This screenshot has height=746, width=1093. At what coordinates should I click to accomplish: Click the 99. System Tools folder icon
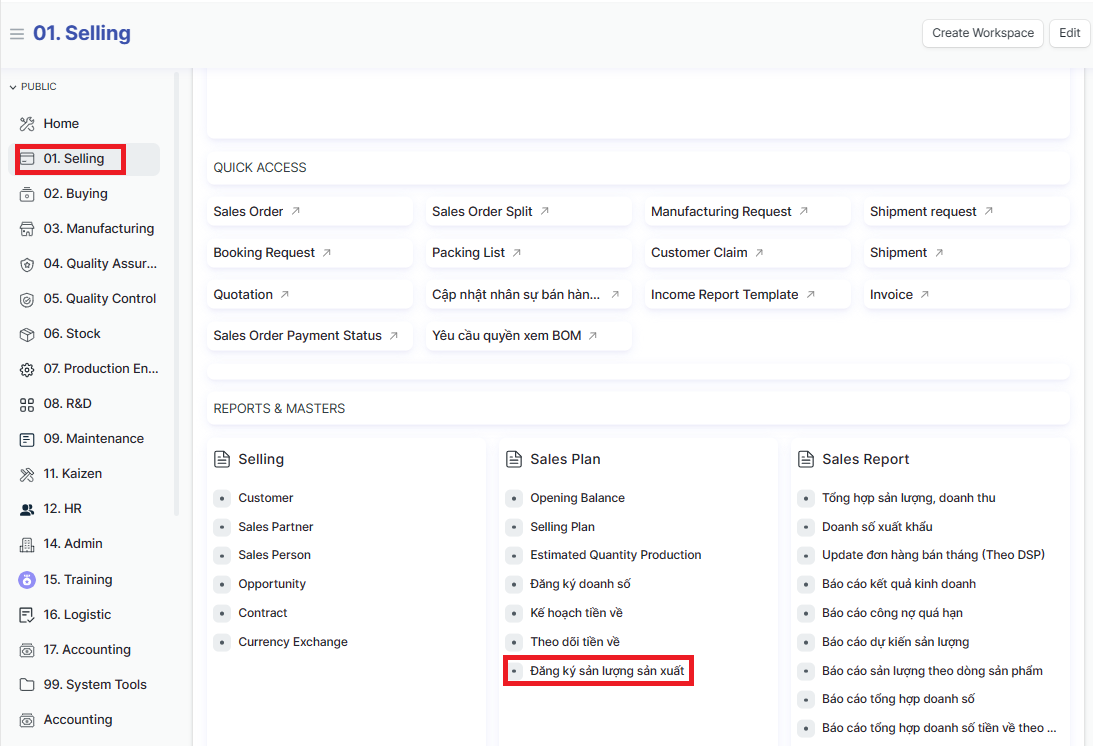pos(27,685)
